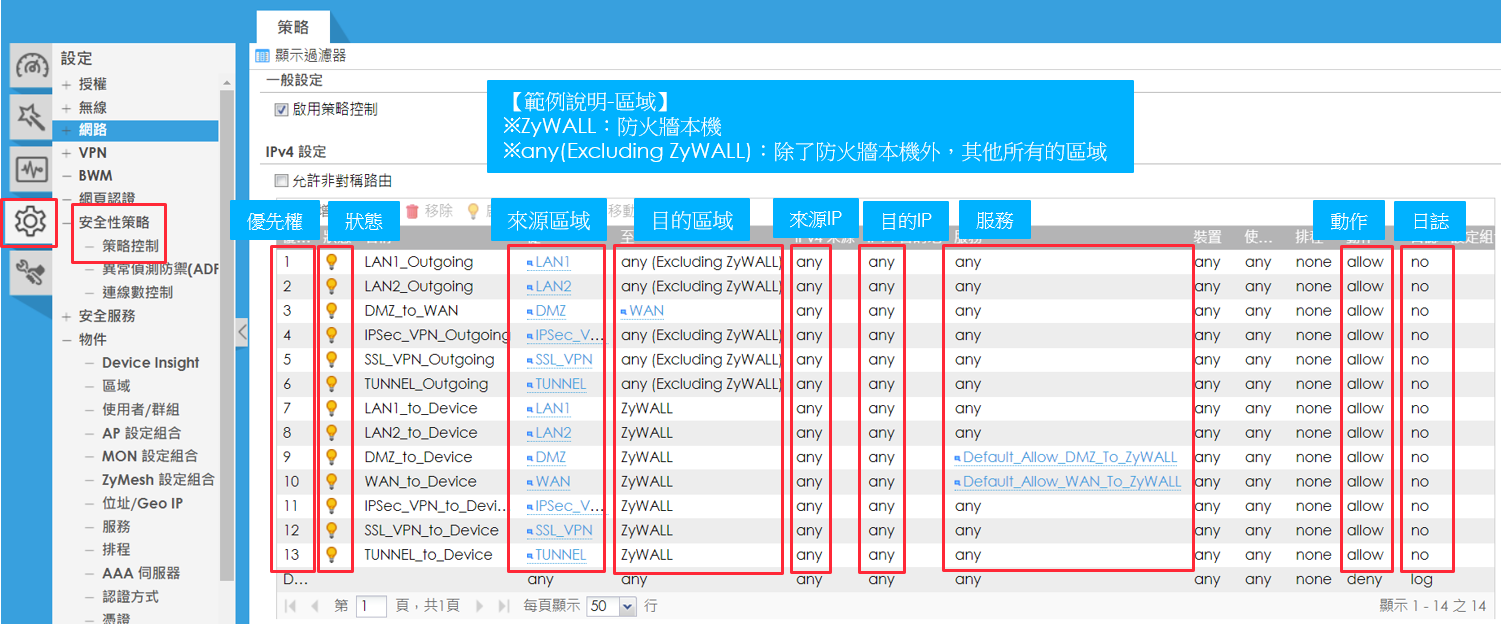The height and width of the screenshot is (624, 1501).
Task: Open Default_Allow_WAN_To_ZyWALL service link
Action: 1072,481
